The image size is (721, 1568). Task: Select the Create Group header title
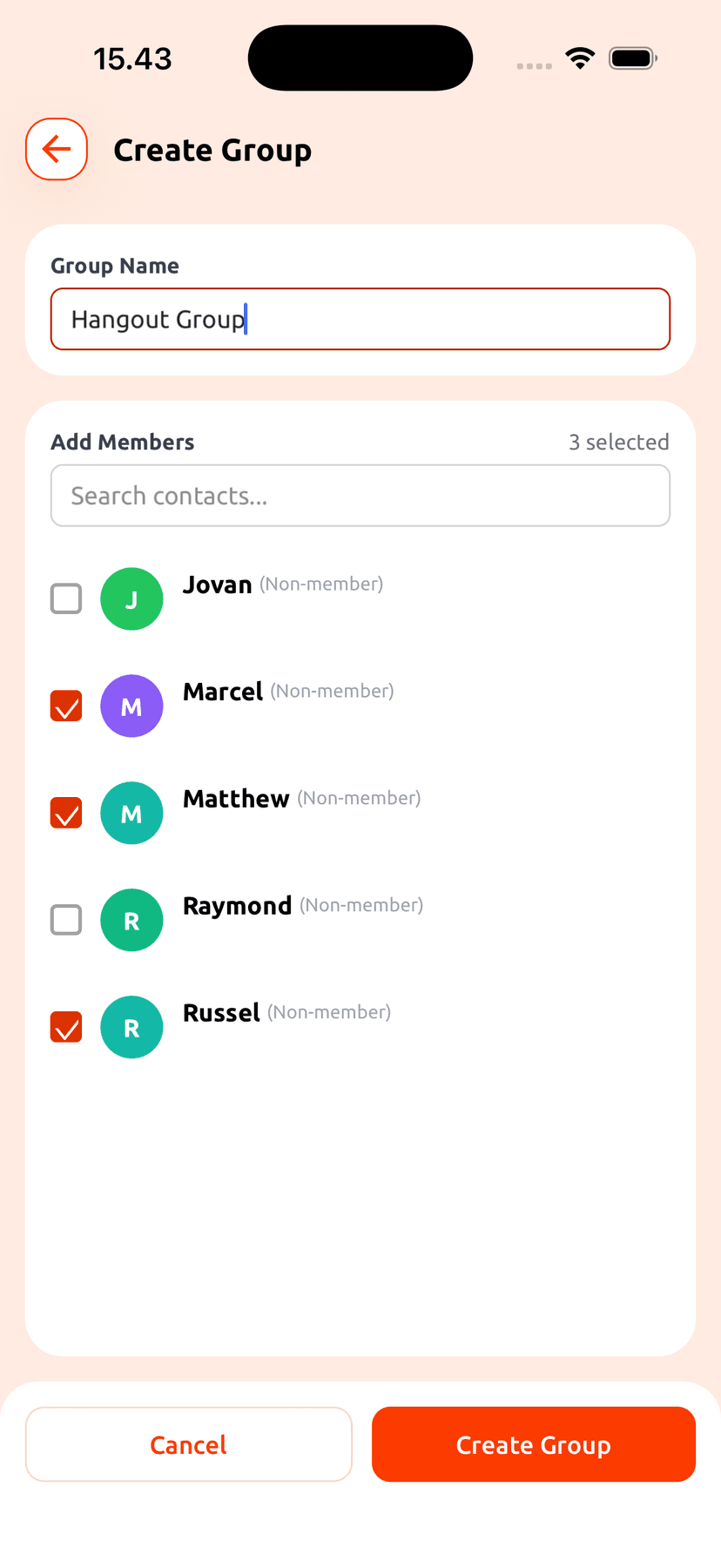click(212, 149)
